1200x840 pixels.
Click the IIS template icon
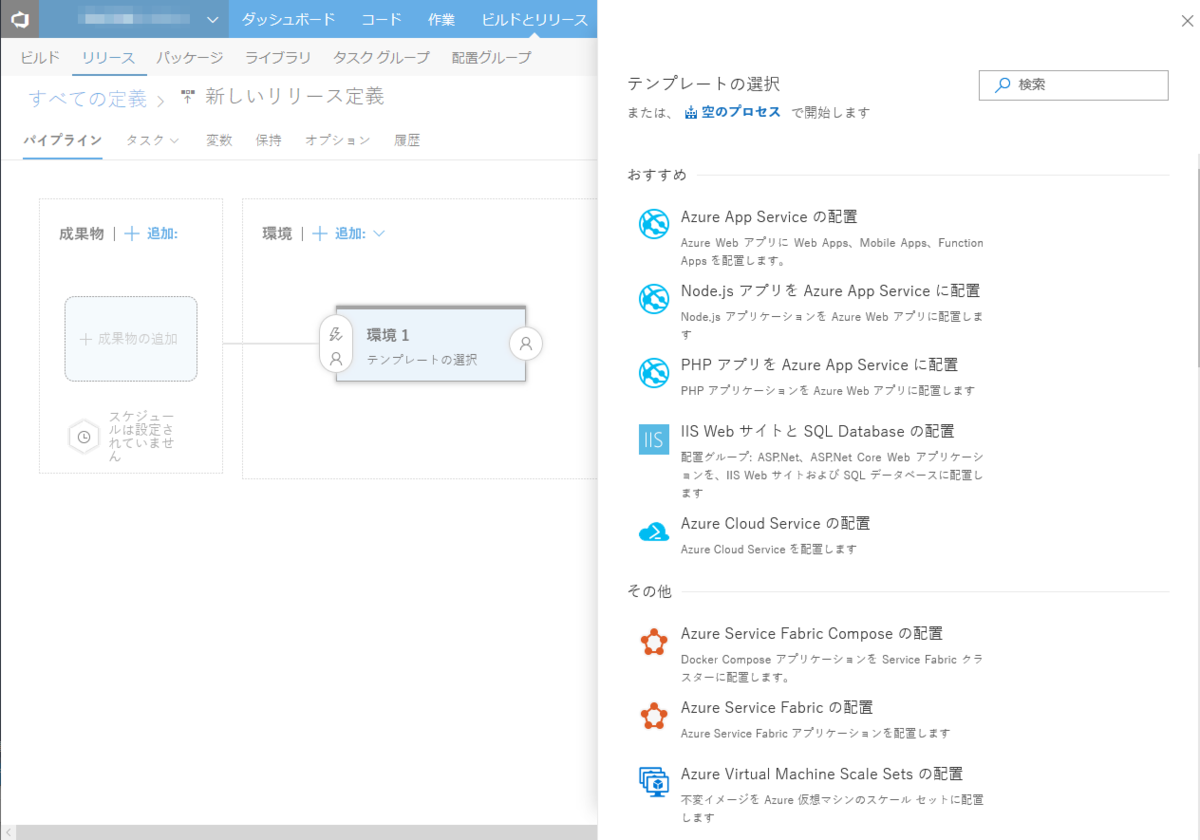[653, 439]
